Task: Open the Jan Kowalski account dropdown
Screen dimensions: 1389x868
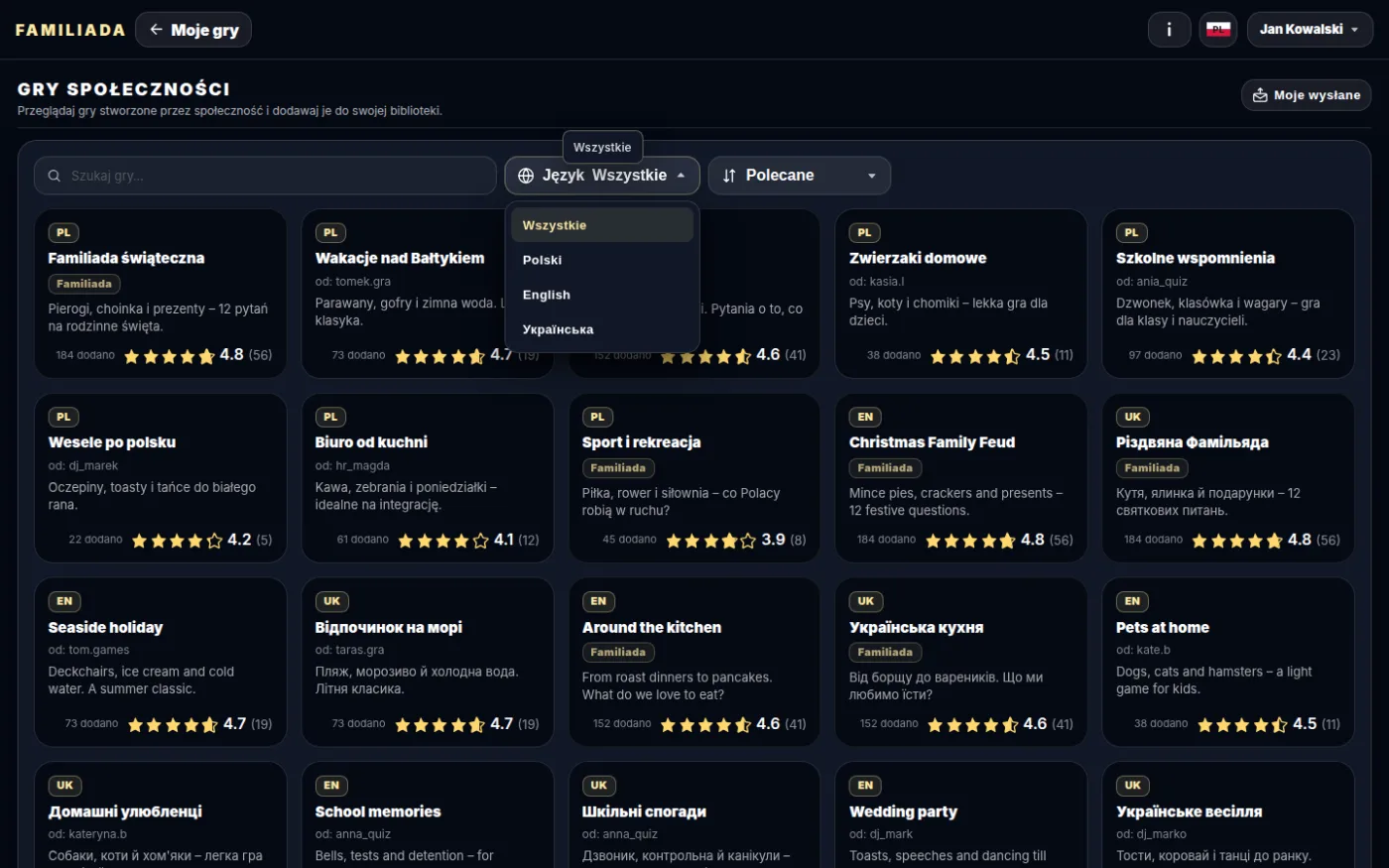Action: pyautogui.click(x=1310, y=30)
